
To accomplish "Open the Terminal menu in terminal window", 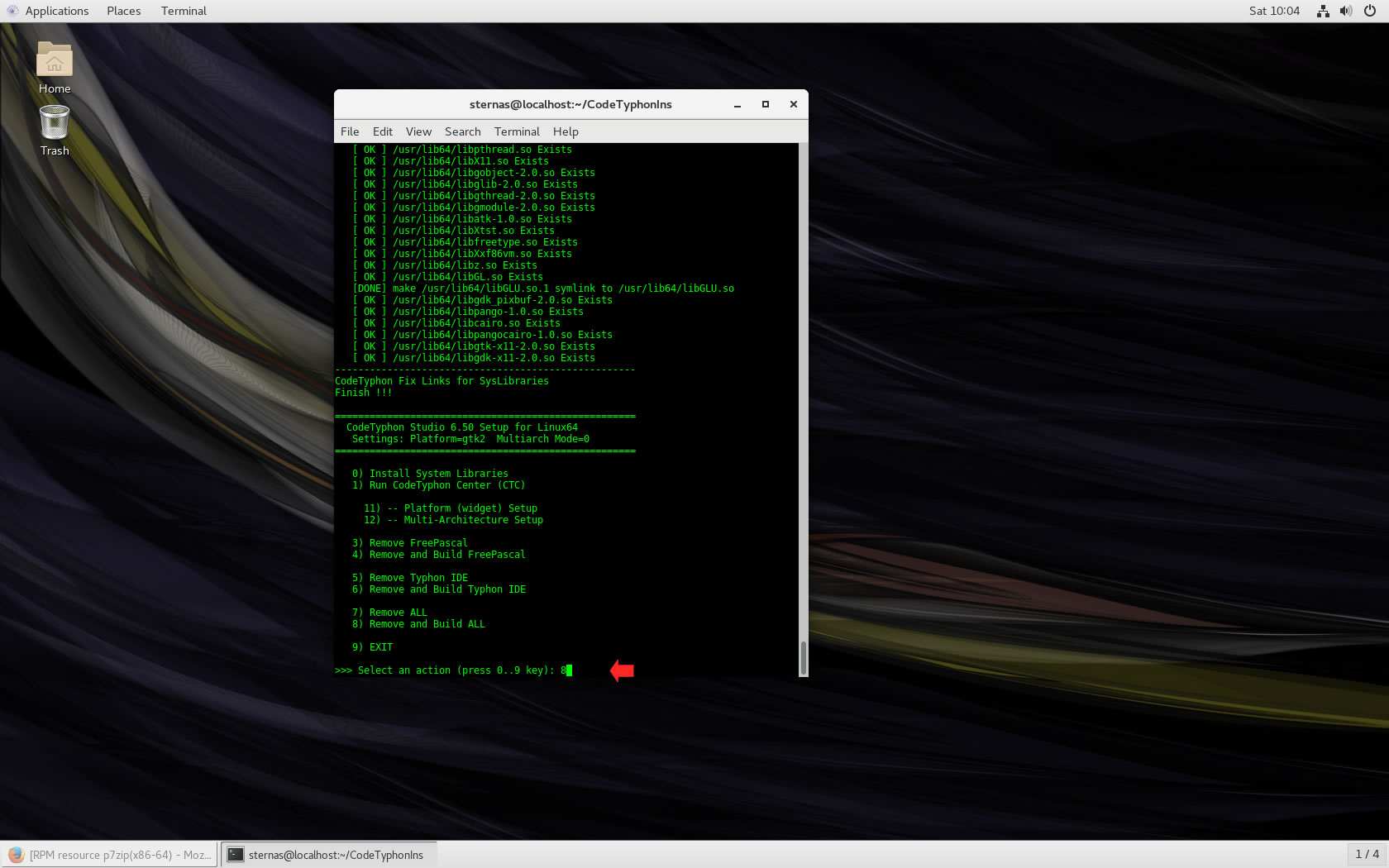I will coord(517,131).
